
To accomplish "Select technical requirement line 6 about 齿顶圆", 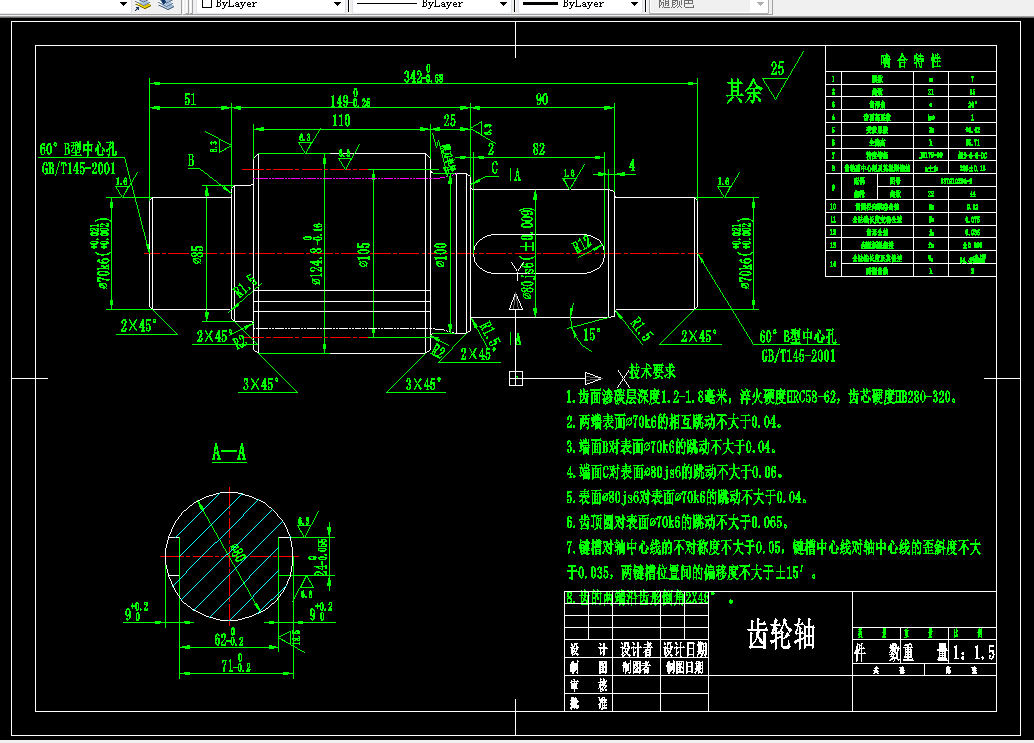I will click(677, 522).
